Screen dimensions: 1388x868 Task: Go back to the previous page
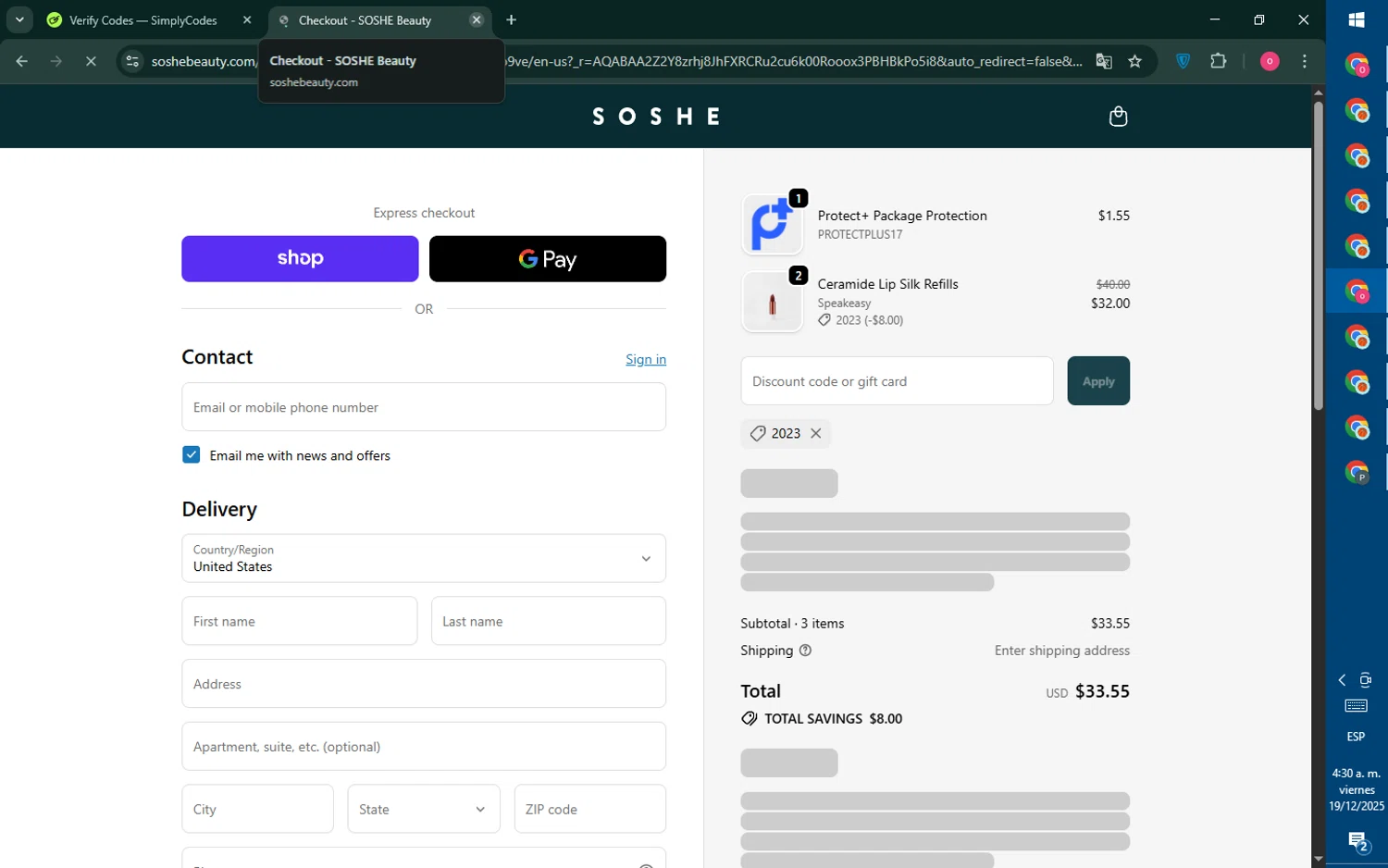[22, 61]
